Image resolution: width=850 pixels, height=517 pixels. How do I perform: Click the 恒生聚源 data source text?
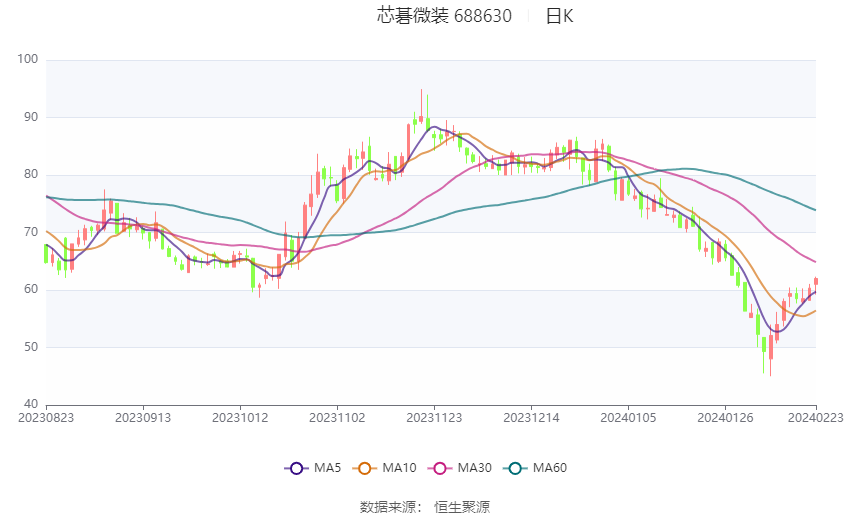[x=462, y=507]
